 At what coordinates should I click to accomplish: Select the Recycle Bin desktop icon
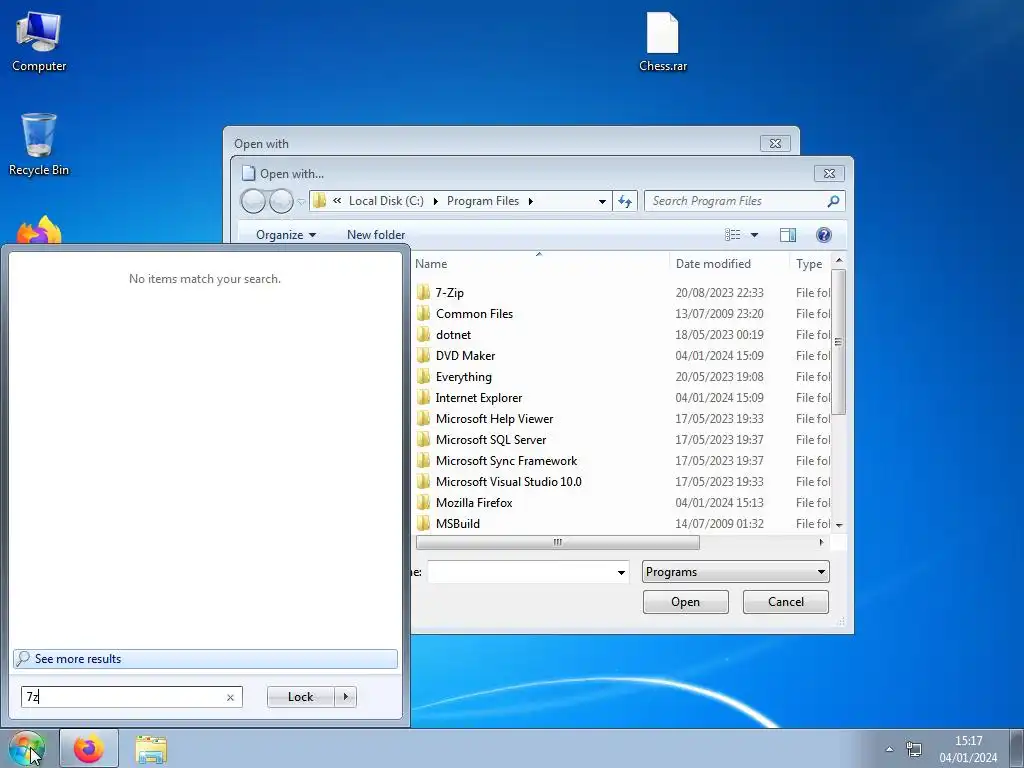(39, 144)
